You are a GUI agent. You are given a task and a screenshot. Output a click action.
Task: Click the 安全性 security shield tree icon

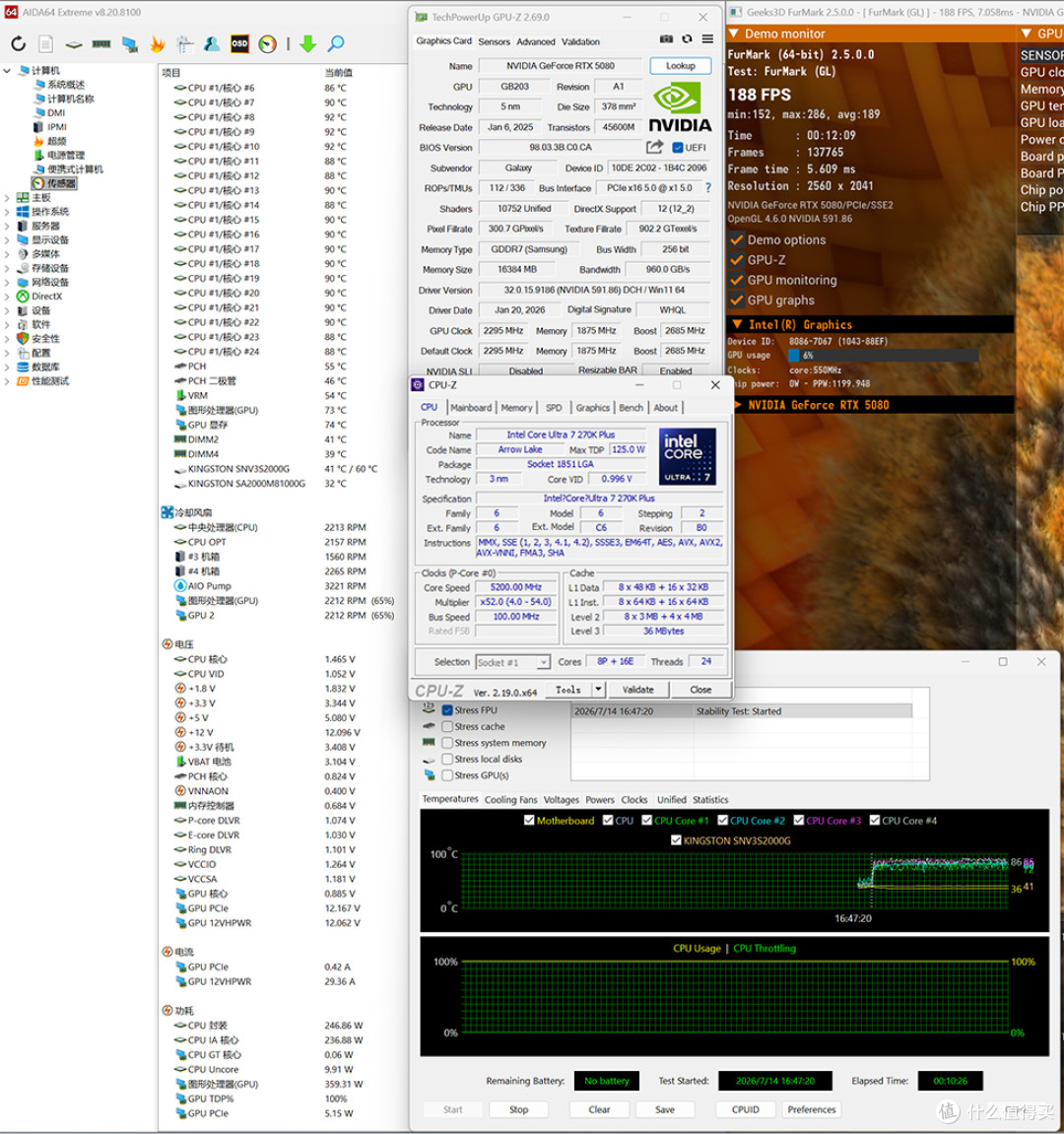tap(23, 339)
